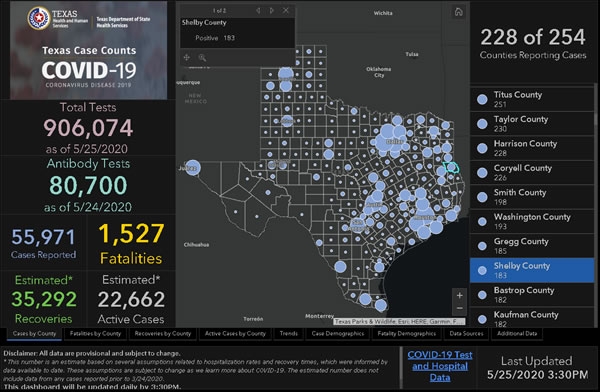This screenshot has width=600, height=392.
Task: Open the Active Cases by County tab
Action: (x=235, y=334)
